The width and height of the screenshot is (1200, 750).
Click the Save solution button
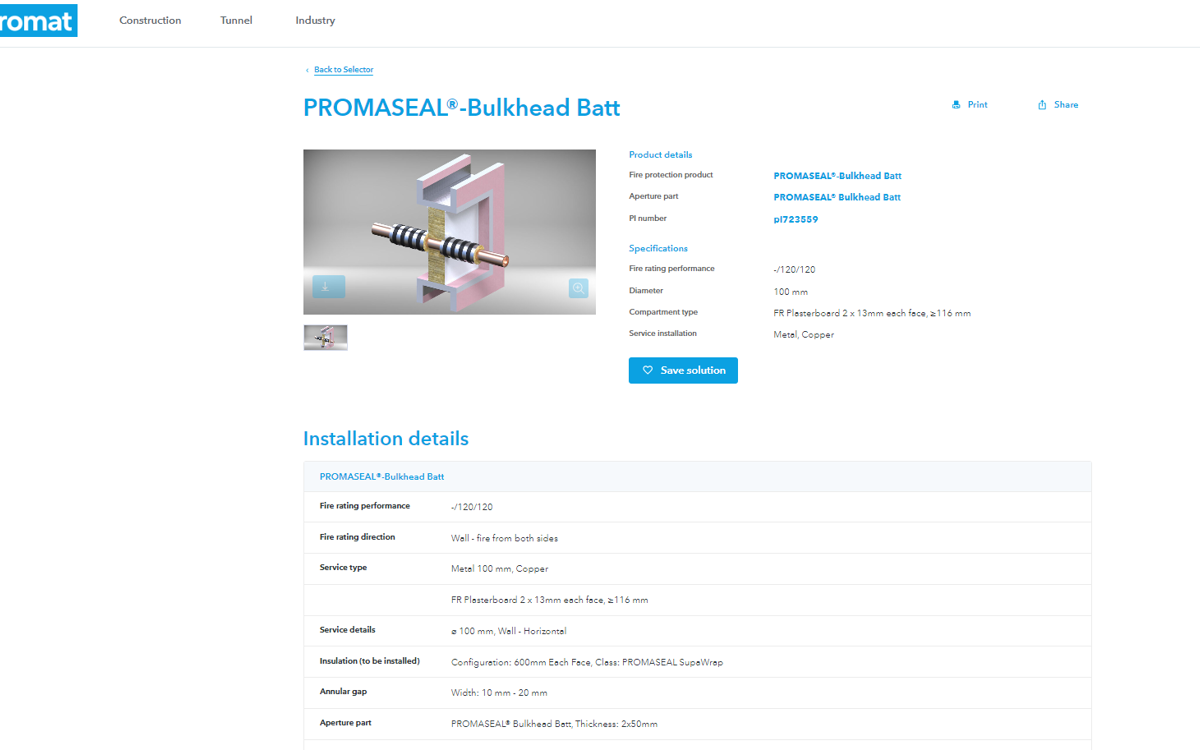[x=683, y=370]
